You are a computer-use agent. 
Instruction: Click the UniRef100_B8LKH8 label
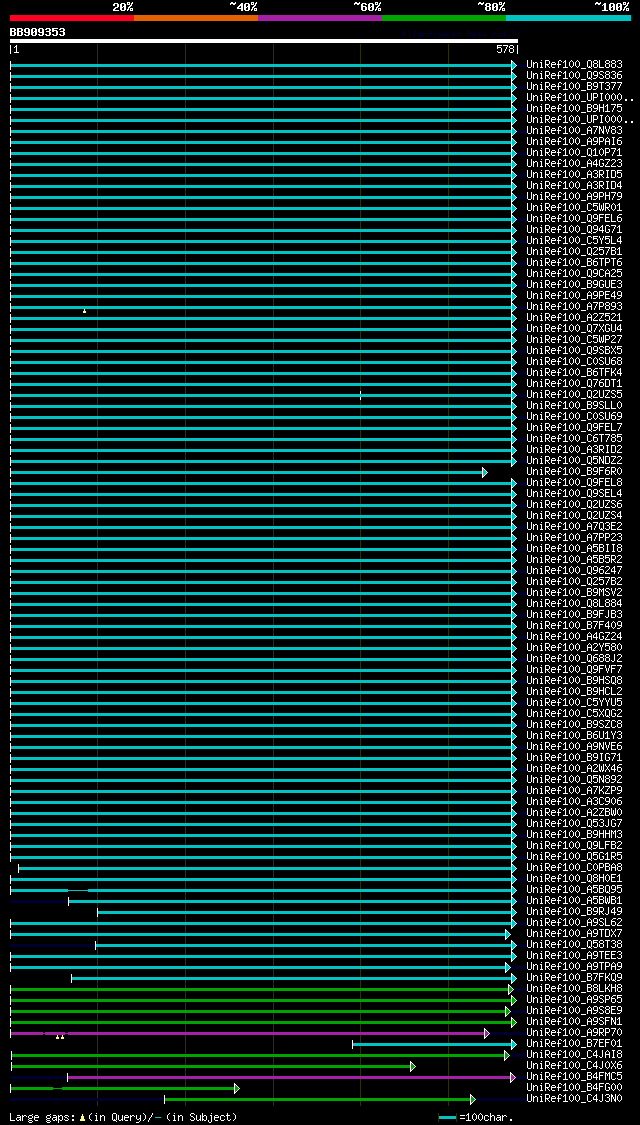point(574,989)
